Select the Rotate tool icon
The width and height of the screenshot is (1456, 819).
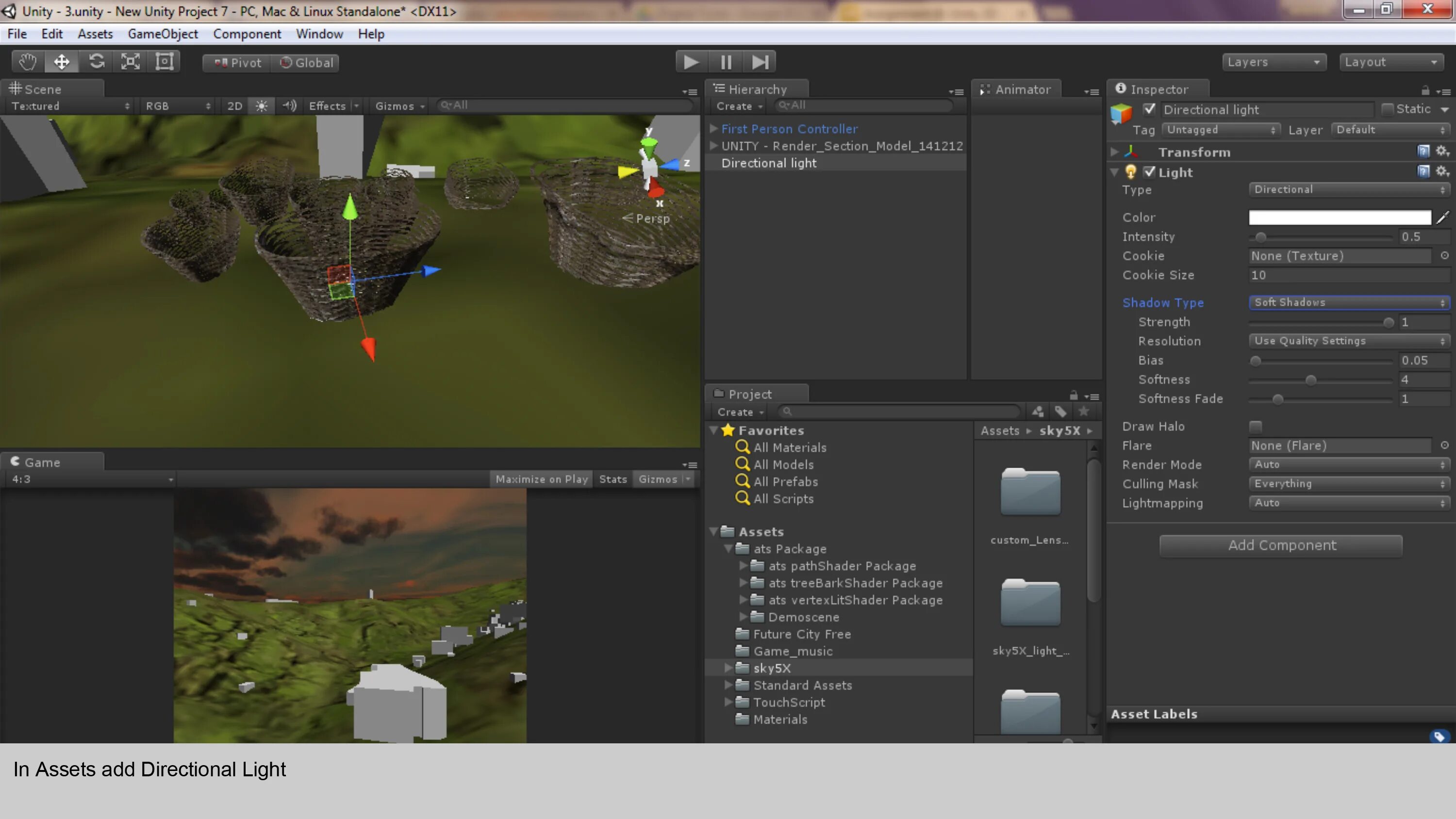tap(96, 62)
